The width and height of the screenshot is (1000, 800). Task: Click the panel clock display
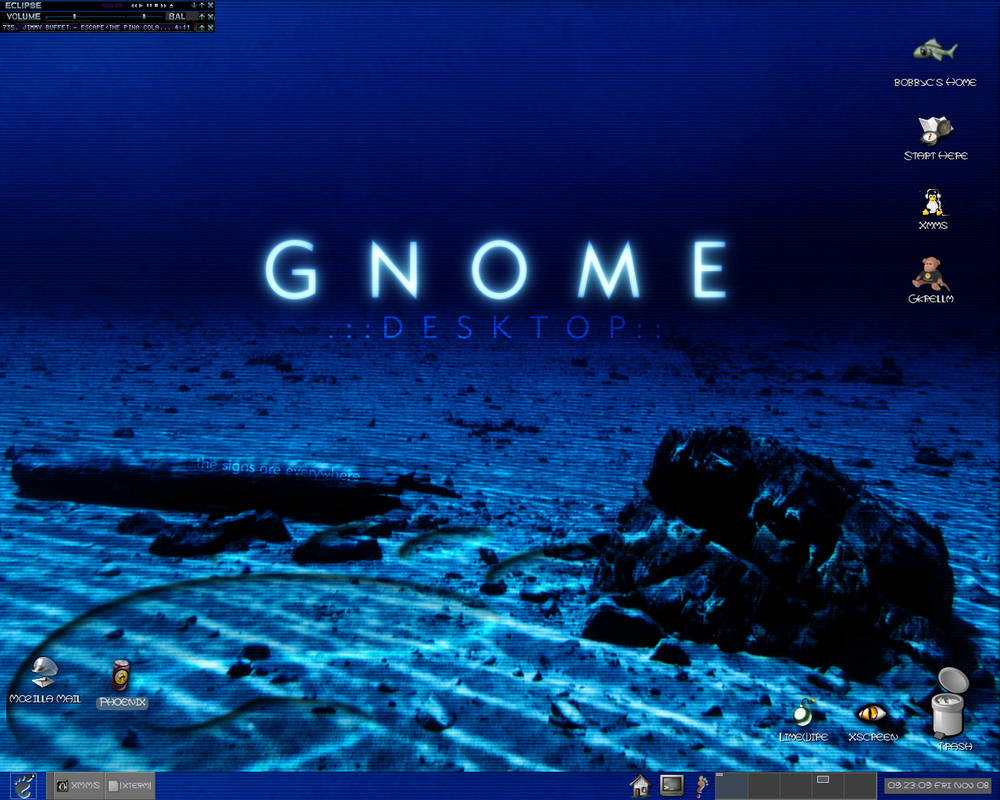pyautogui.click(x=938, y=785)
